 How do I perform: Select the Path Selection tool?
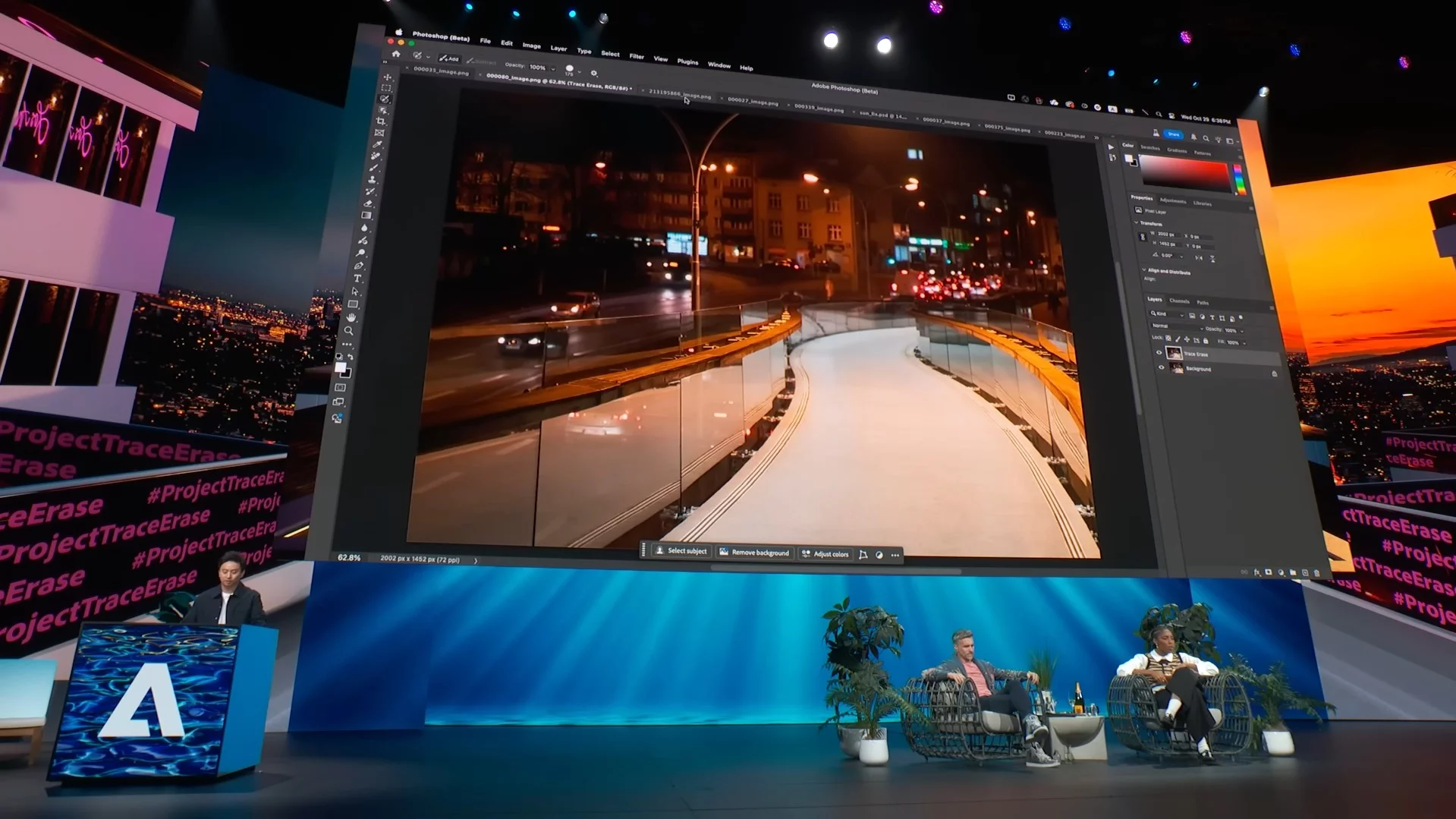355,291
